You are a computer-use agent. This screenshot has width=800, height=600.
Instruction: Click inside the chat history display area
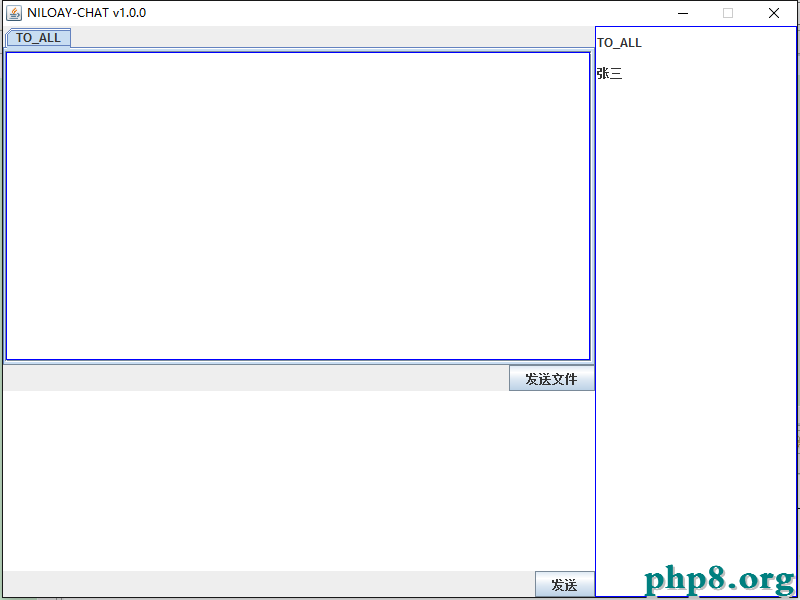coord(297,206)
